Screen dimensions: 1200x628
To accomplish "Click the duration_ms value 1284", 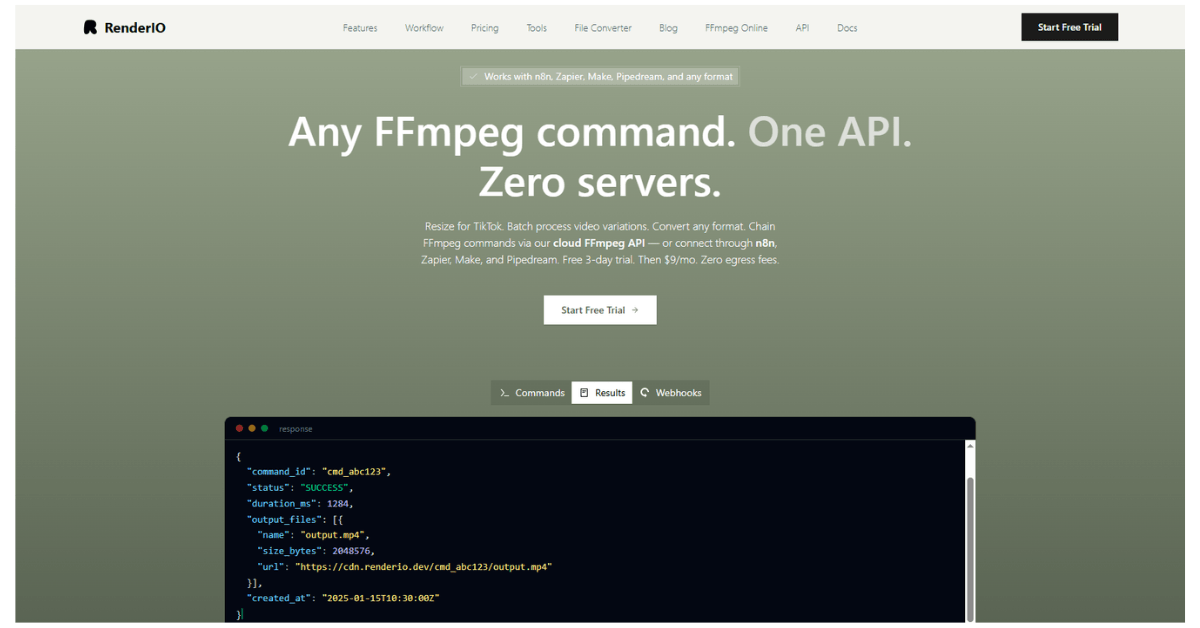I will [339, 503].
